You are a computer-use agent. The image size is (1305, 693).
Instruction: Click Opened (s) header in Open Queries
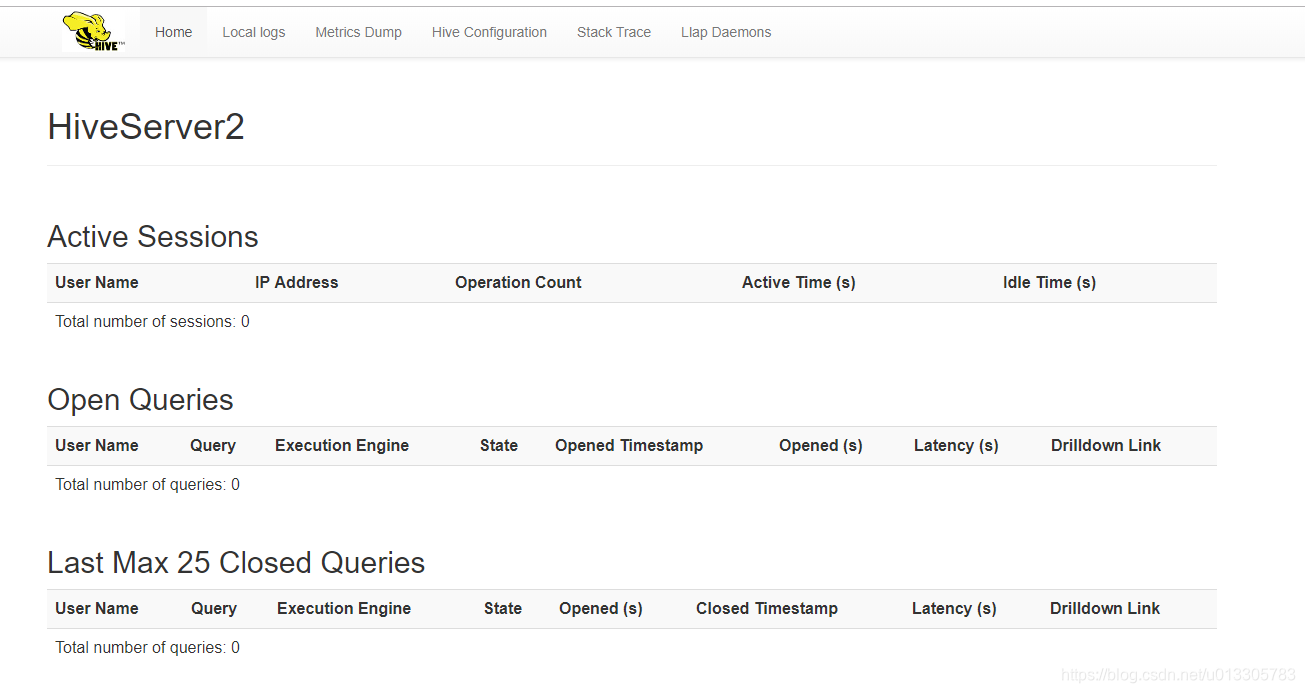pos(821,445)
